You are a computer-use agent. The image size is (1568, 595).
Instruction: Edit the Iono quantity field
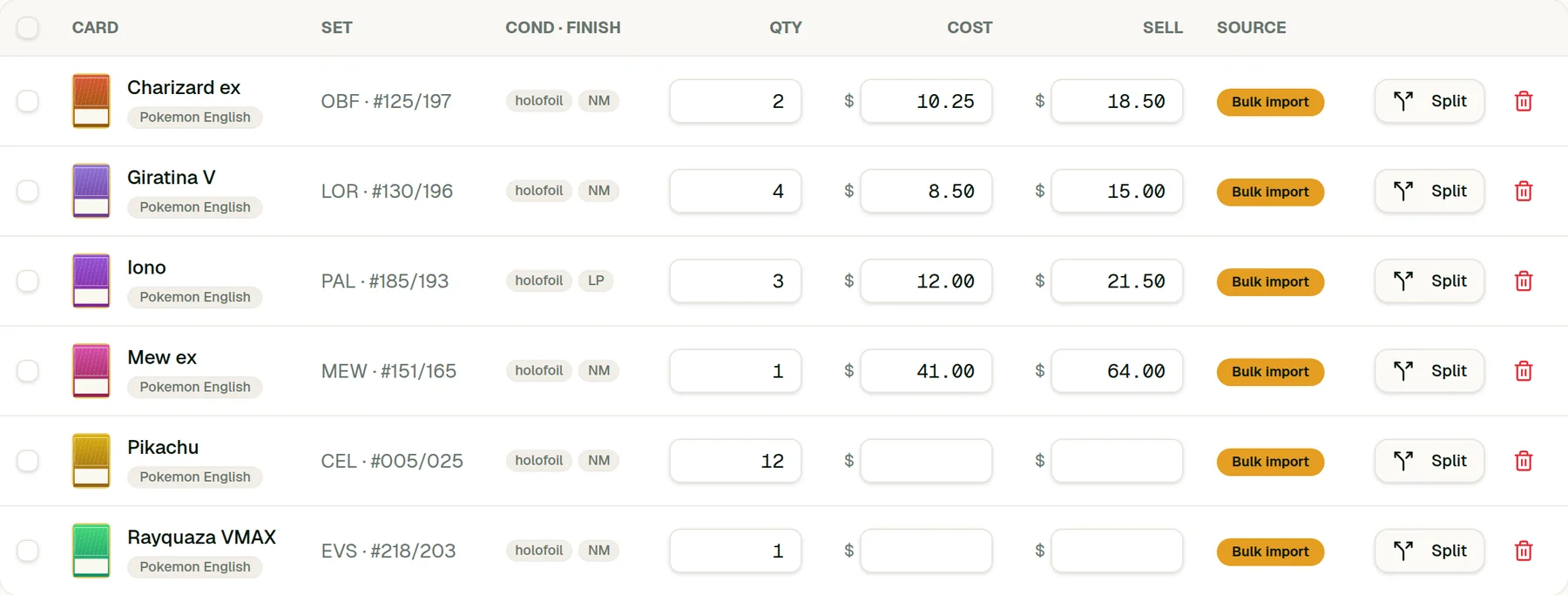click(x=735, y=281)
